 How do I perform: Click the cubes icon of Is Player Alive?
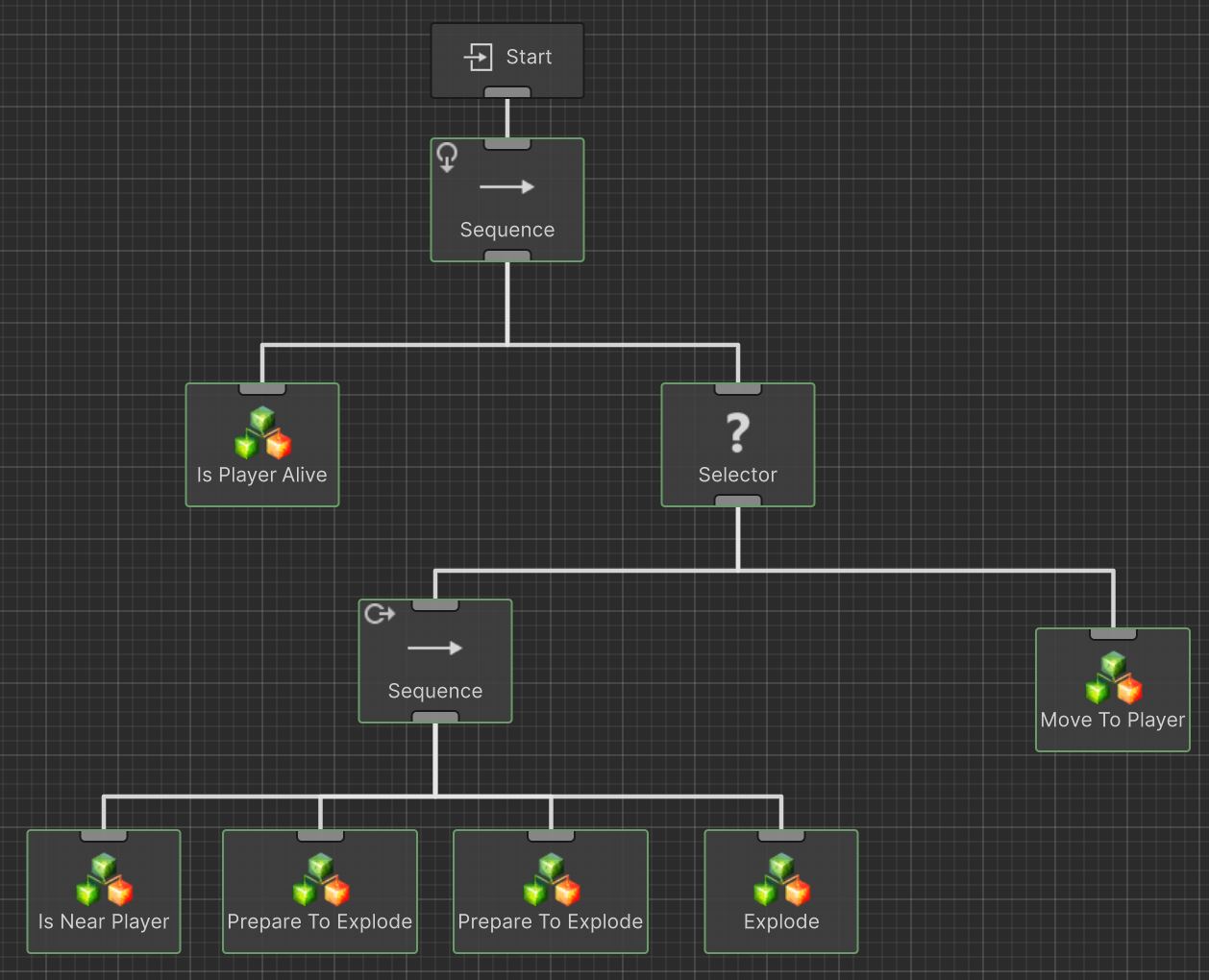coord(262,433)
